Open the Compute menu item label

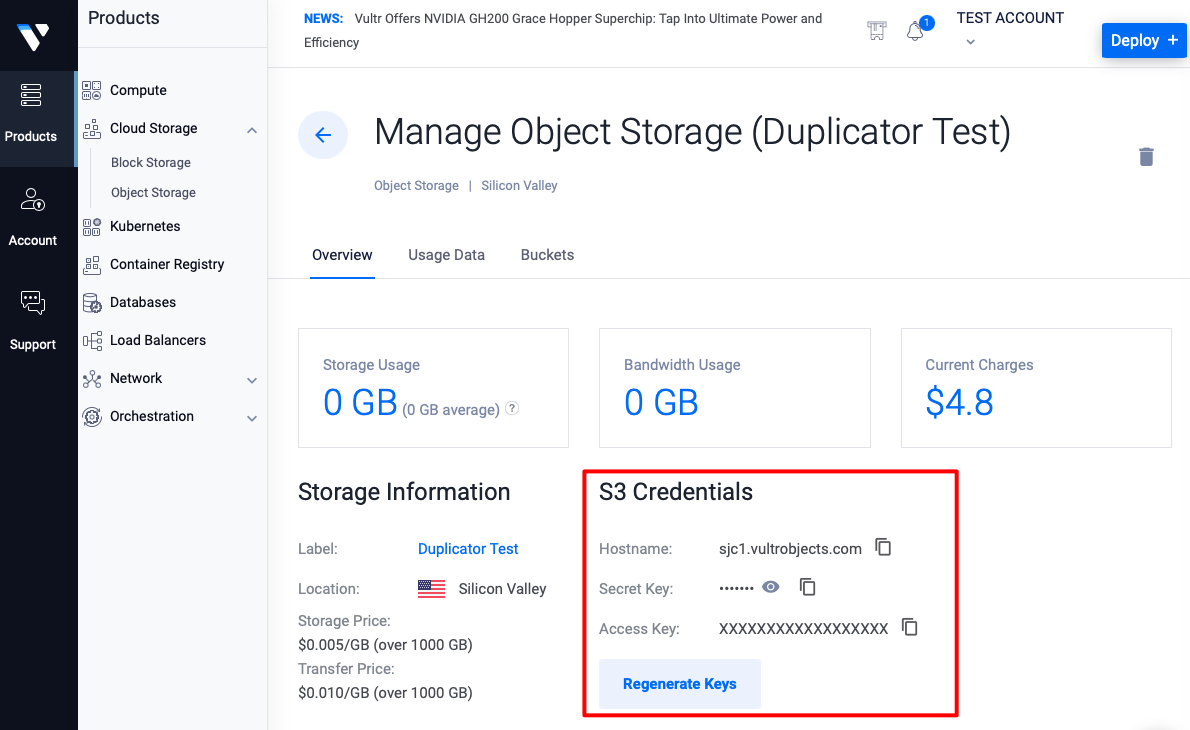(x=138, y=90)
